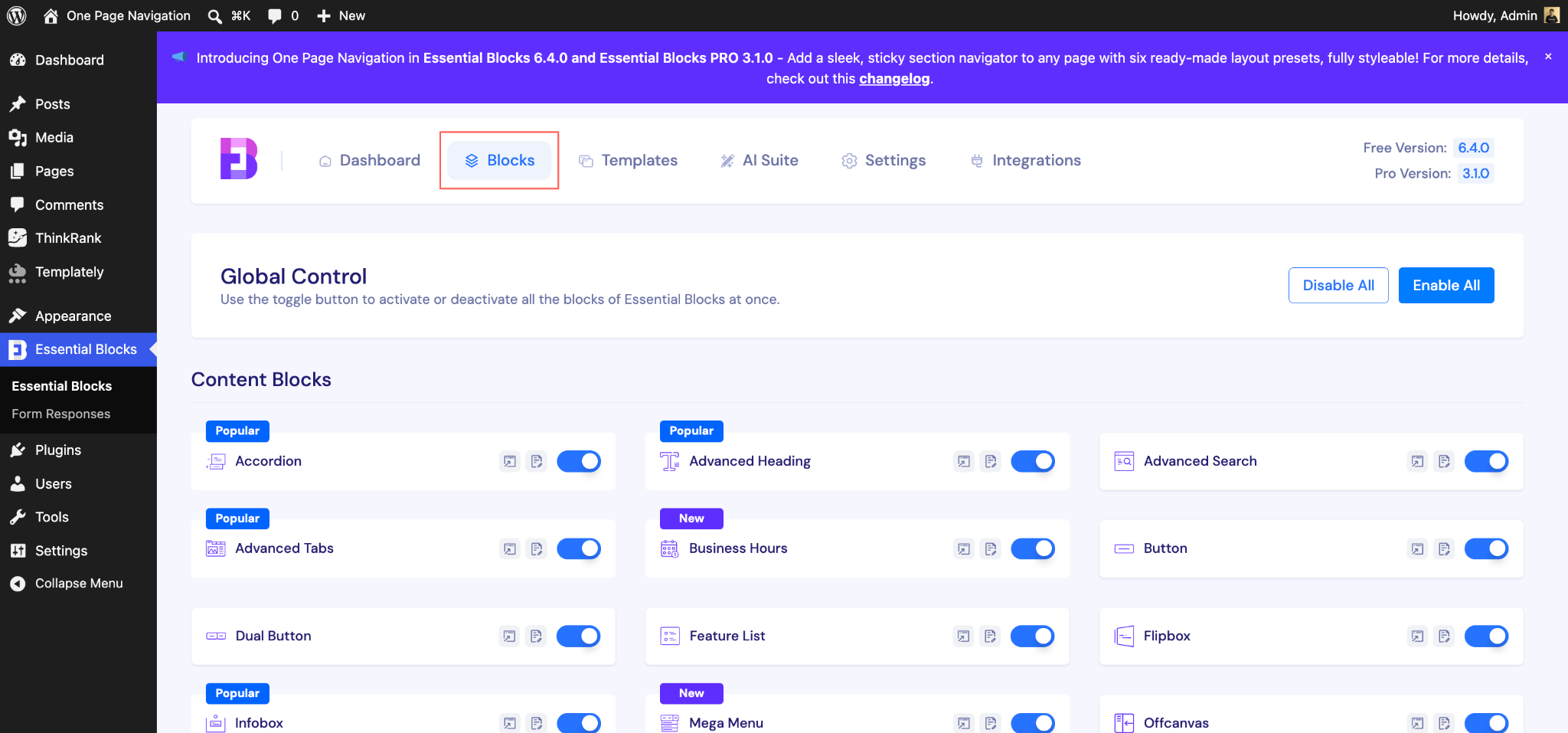Open the Advanced Tabs demo icon
Image resolution: width=1568 pixels, height=733 pixels.
[510, 548]
